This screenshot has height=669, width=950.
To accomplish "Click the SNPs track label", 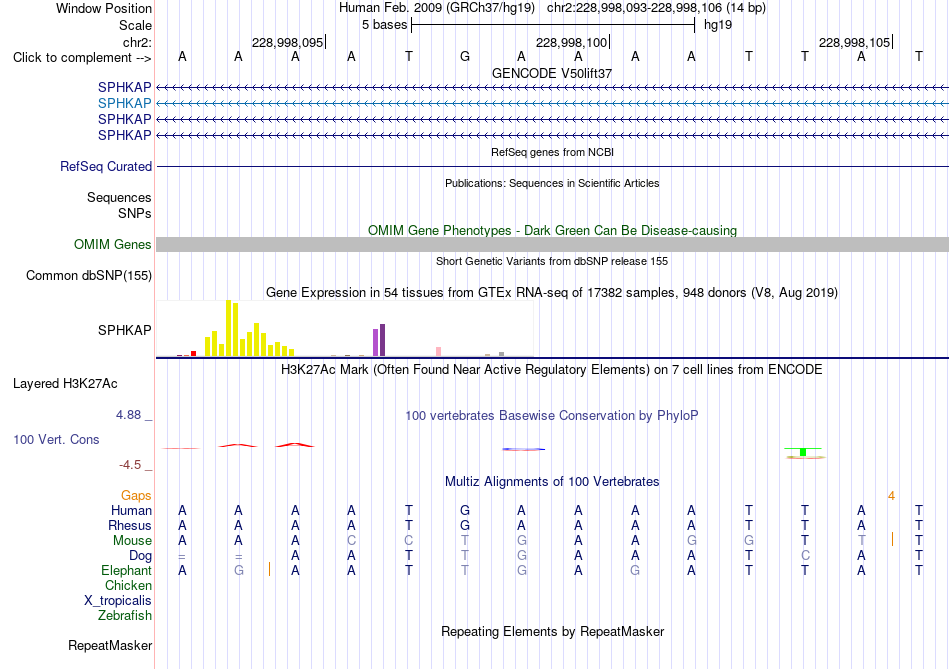I will click(135, 213).
